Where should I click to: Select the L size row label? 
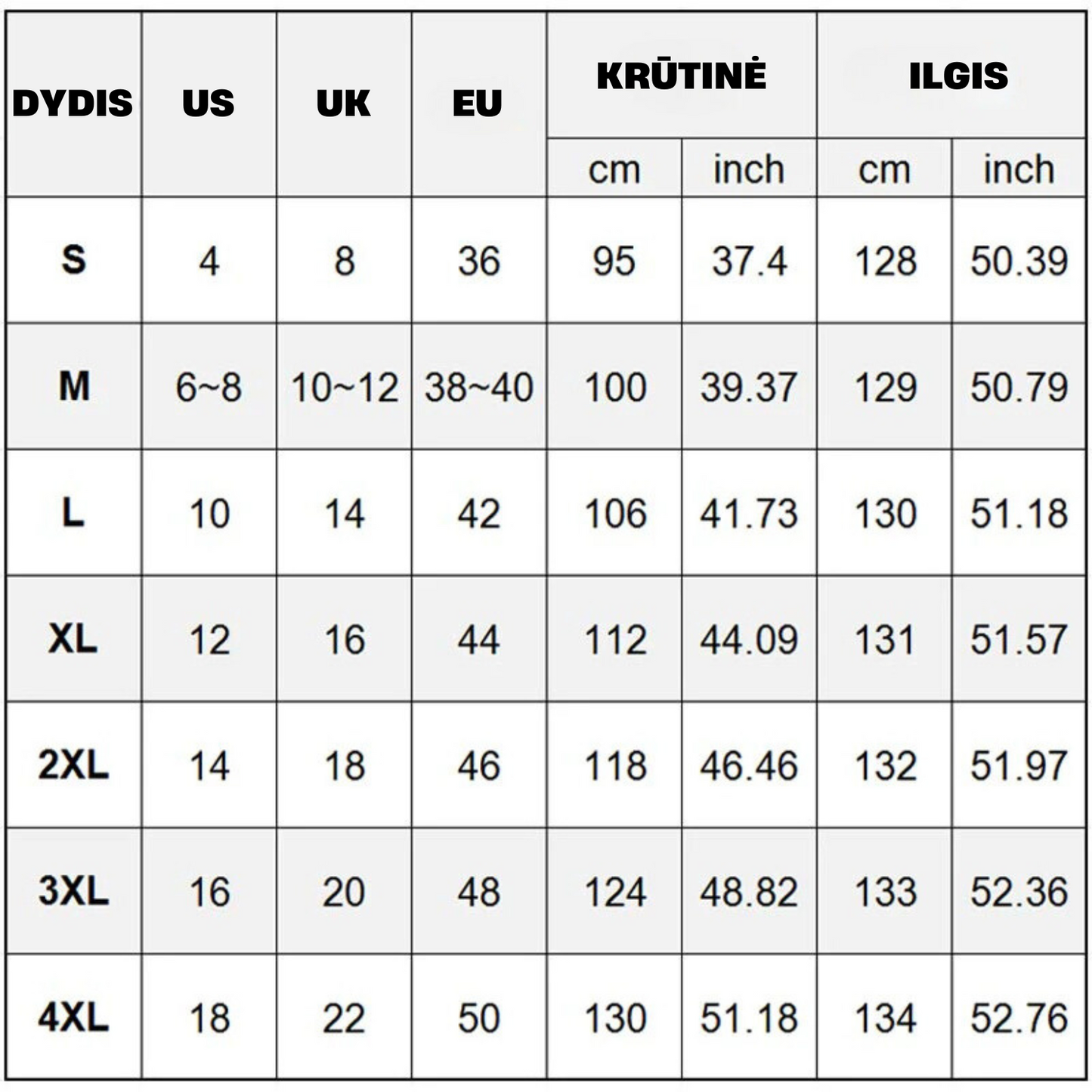[x=73, y=513]
